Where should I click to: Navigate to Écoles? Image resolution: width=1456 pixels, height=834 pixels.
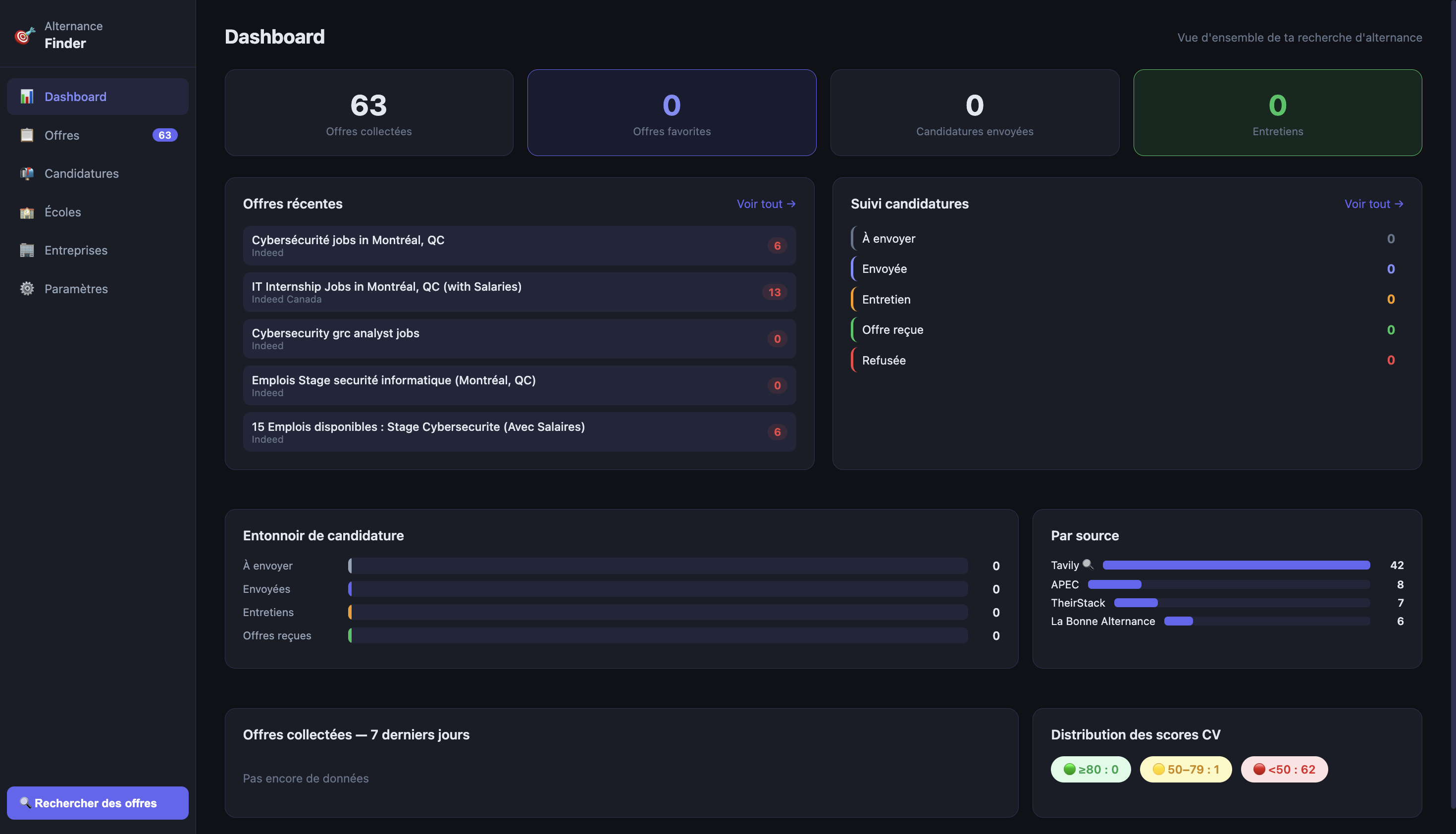click(98, 212)
